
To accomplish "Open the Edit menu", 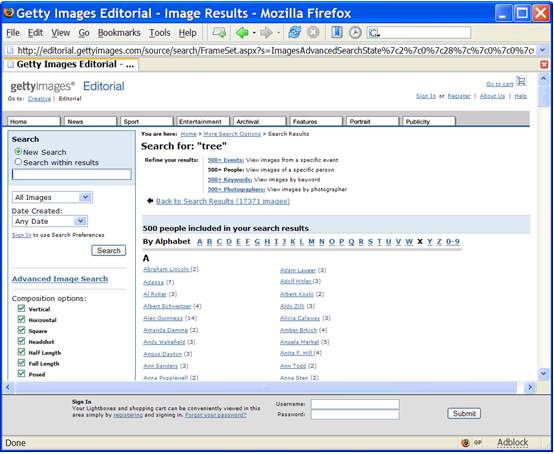I will click(35, 33).
